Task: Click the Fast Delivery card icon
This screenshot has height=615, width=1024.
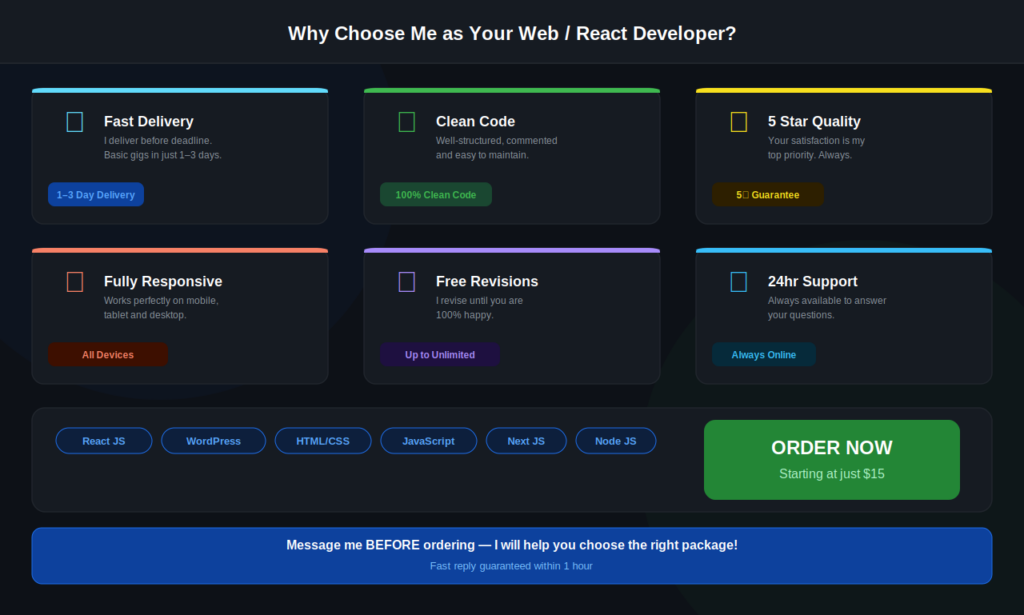Action: pos(75,122)
